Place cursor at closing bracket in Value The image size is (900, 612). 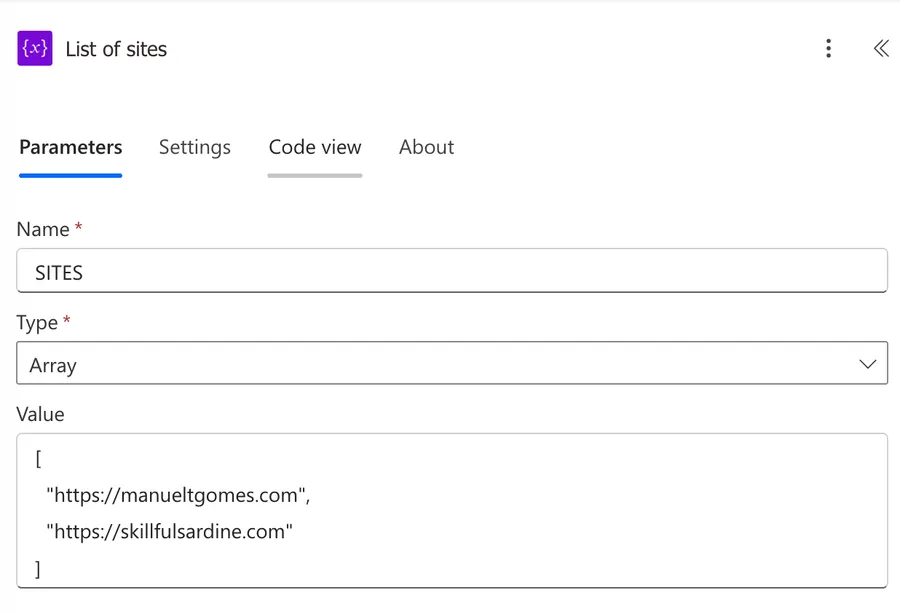click(38, 569)
